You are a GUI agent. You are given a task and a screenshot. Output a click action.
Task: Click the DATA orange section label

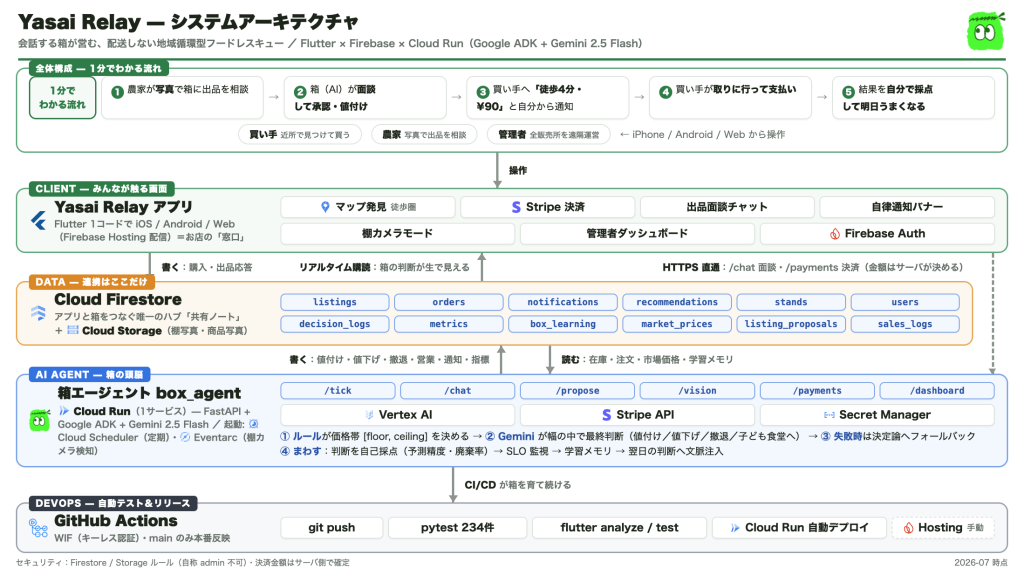tap(91, 282)
